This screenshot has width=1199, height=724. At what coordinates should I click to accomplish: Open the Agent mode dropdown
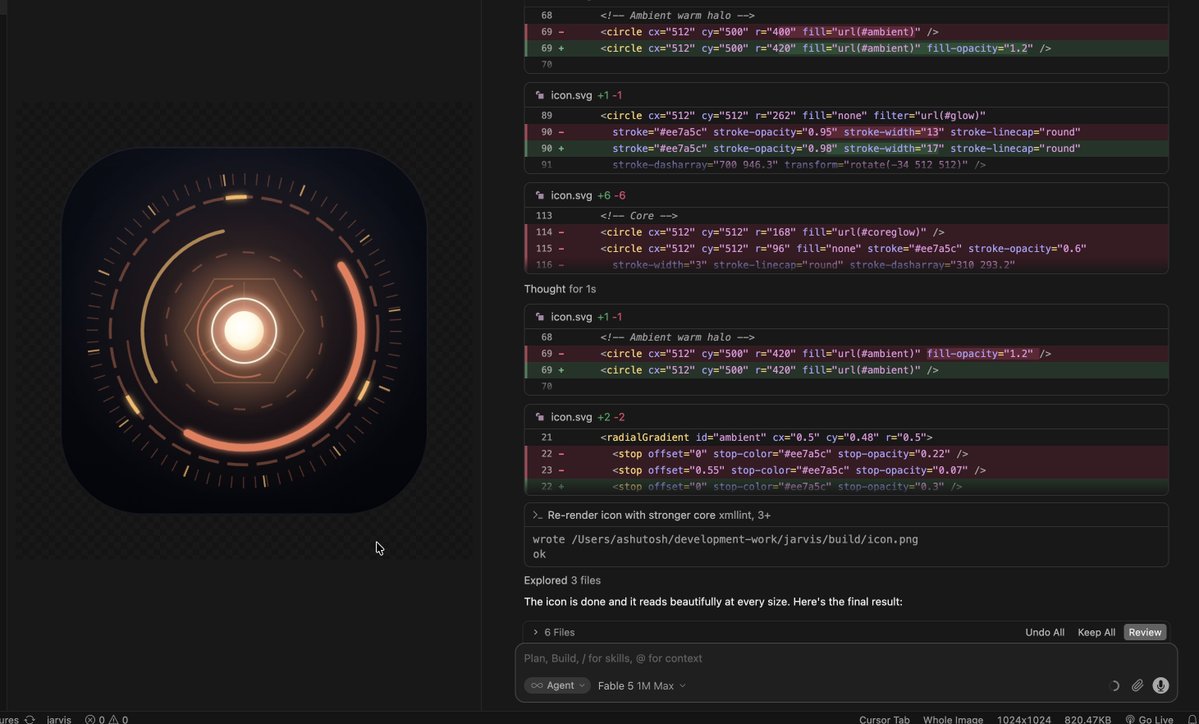click(557, 686)
